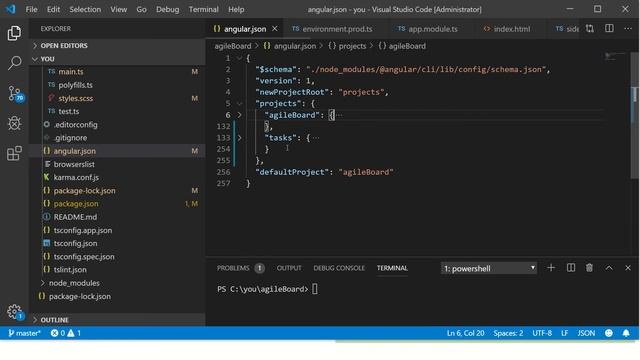
Task: Click JSON language mode in status bar
Action: (x=586, y=333)
